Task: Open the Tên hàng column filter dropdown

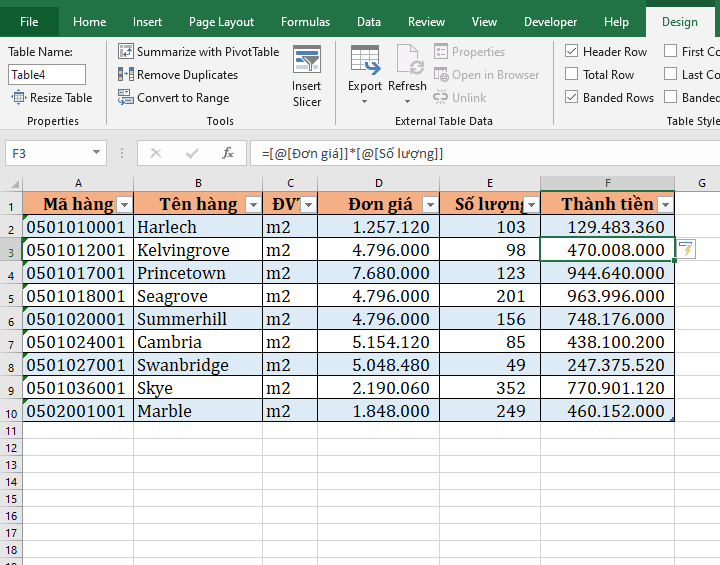Action: [253, 205]
